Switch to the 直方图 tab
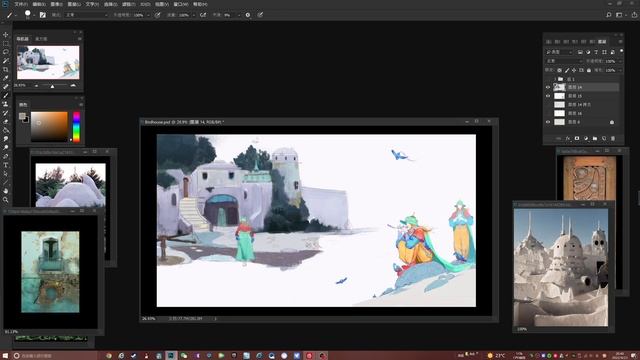The height and width of the screenshot is (360, 640). coord(41,39)
